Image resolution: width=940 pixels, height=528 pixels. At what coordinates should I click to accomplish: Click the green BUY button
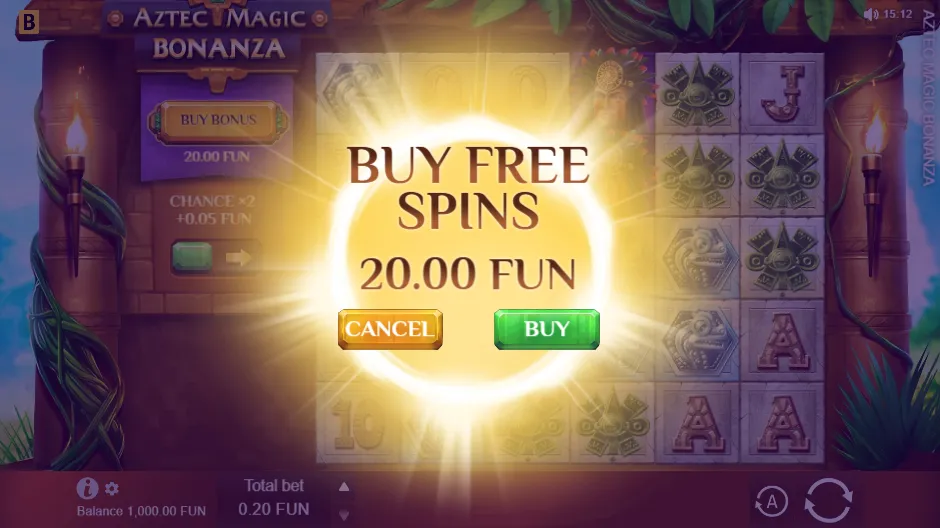pos(546,329)
